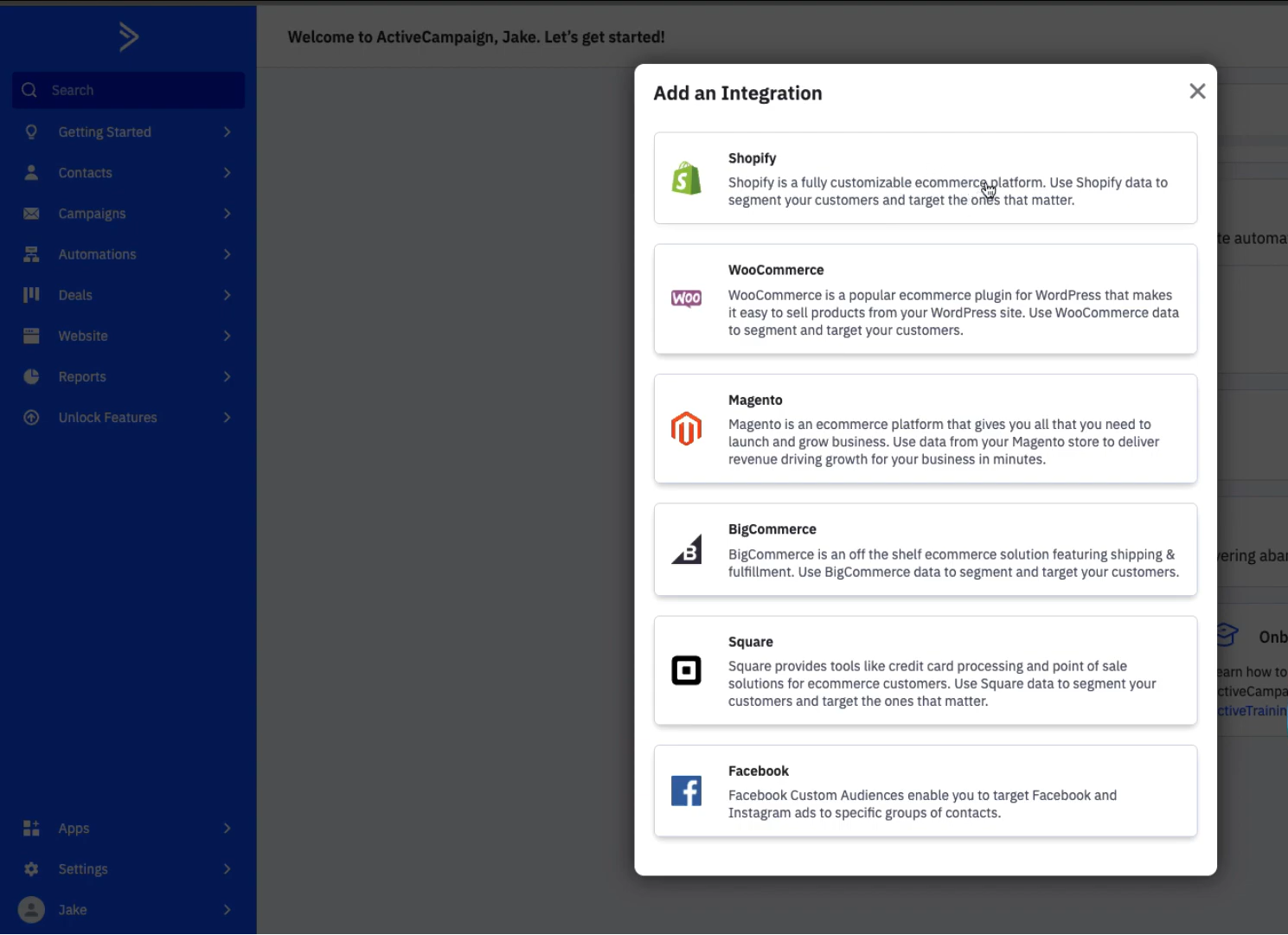1288x935 pixels.
Task: Open the Getting Started menu item
Action: [x=128, y=131]
